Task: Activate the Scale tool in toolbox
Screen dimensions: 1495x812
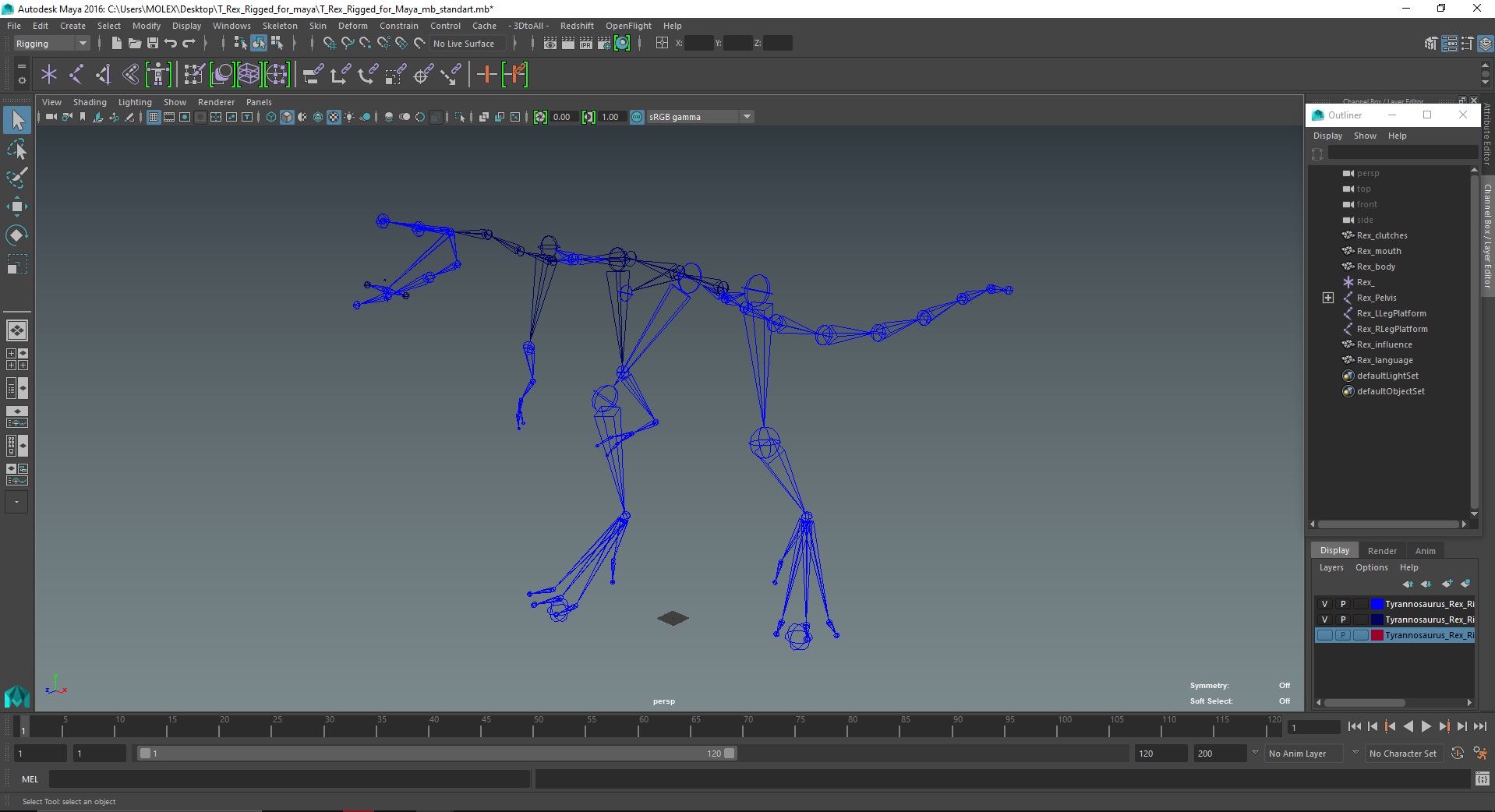Action: [17, 264]
